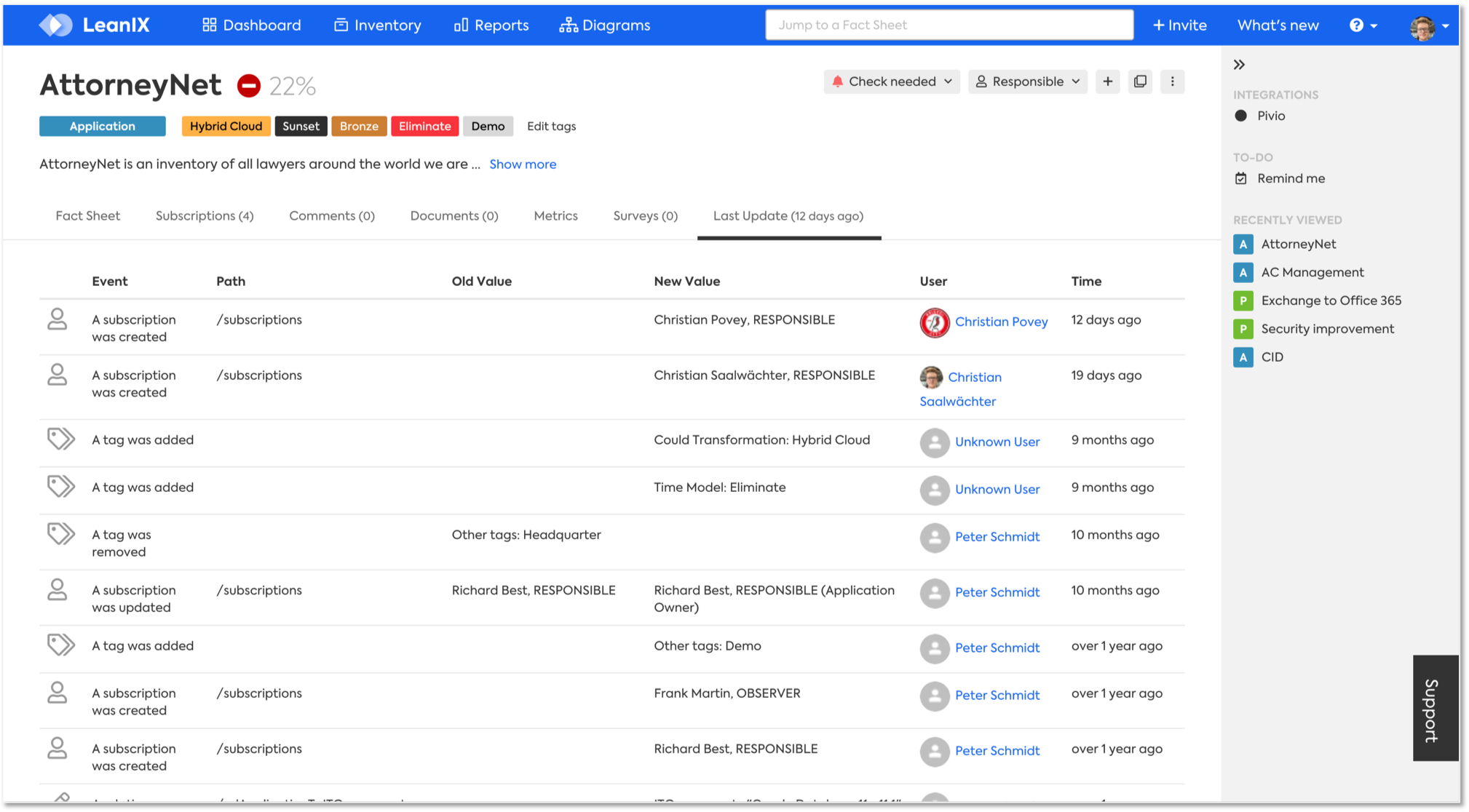The image size is (1469, 812).
Task: Click the Jump to a Fact Sheet field
Action: click(949, 25)
